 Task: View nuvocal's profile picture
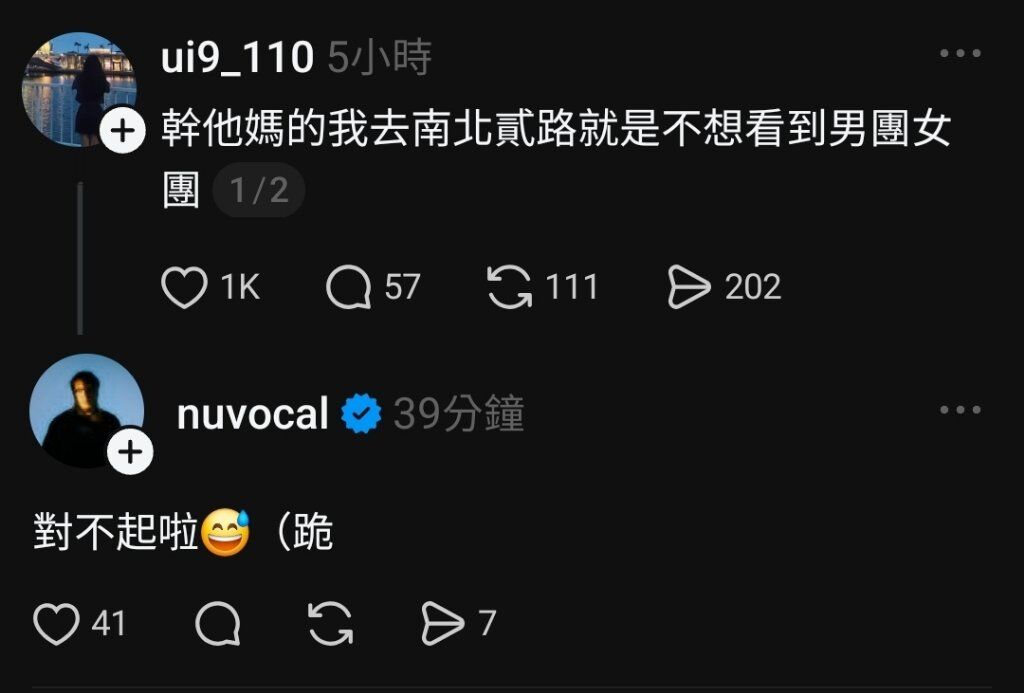(86, 411)
